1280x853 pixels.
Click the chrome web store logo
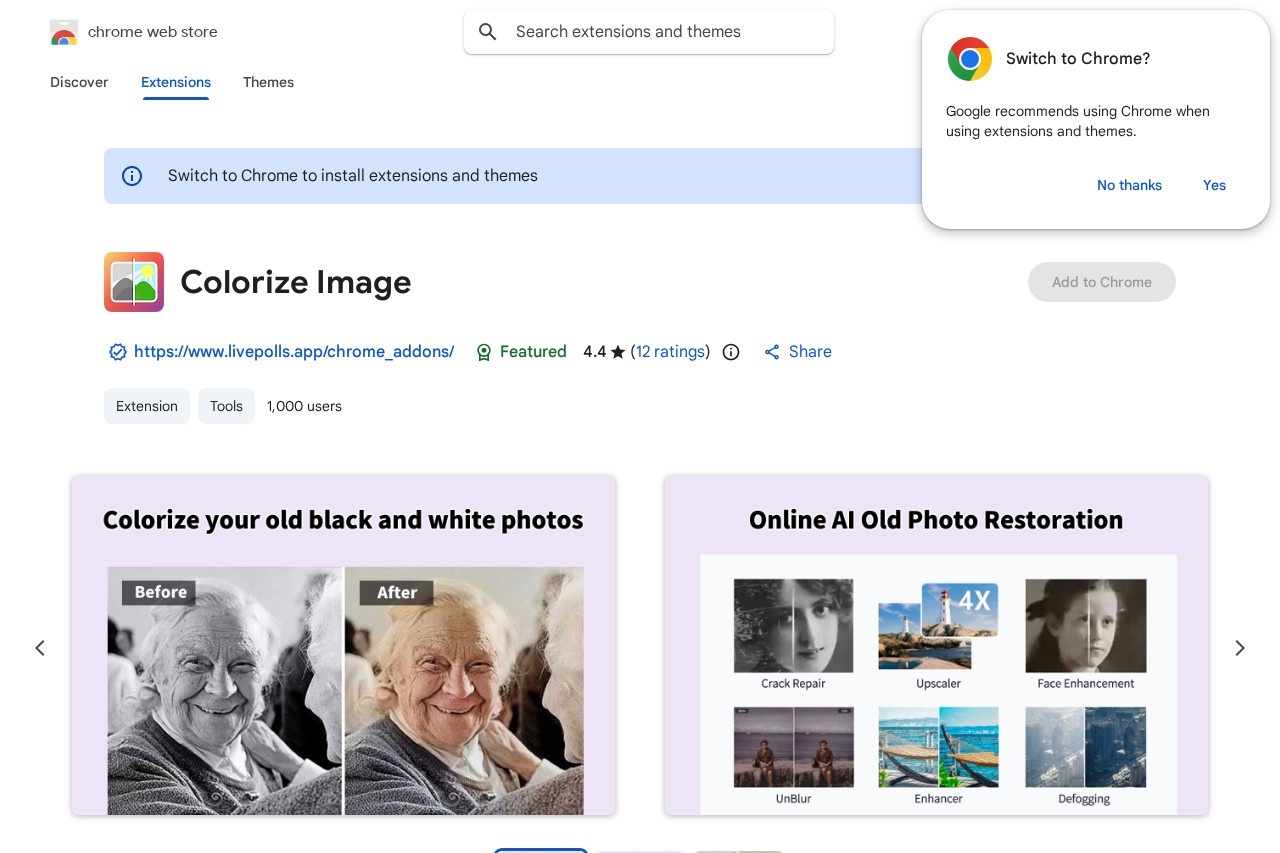[63, 31]
